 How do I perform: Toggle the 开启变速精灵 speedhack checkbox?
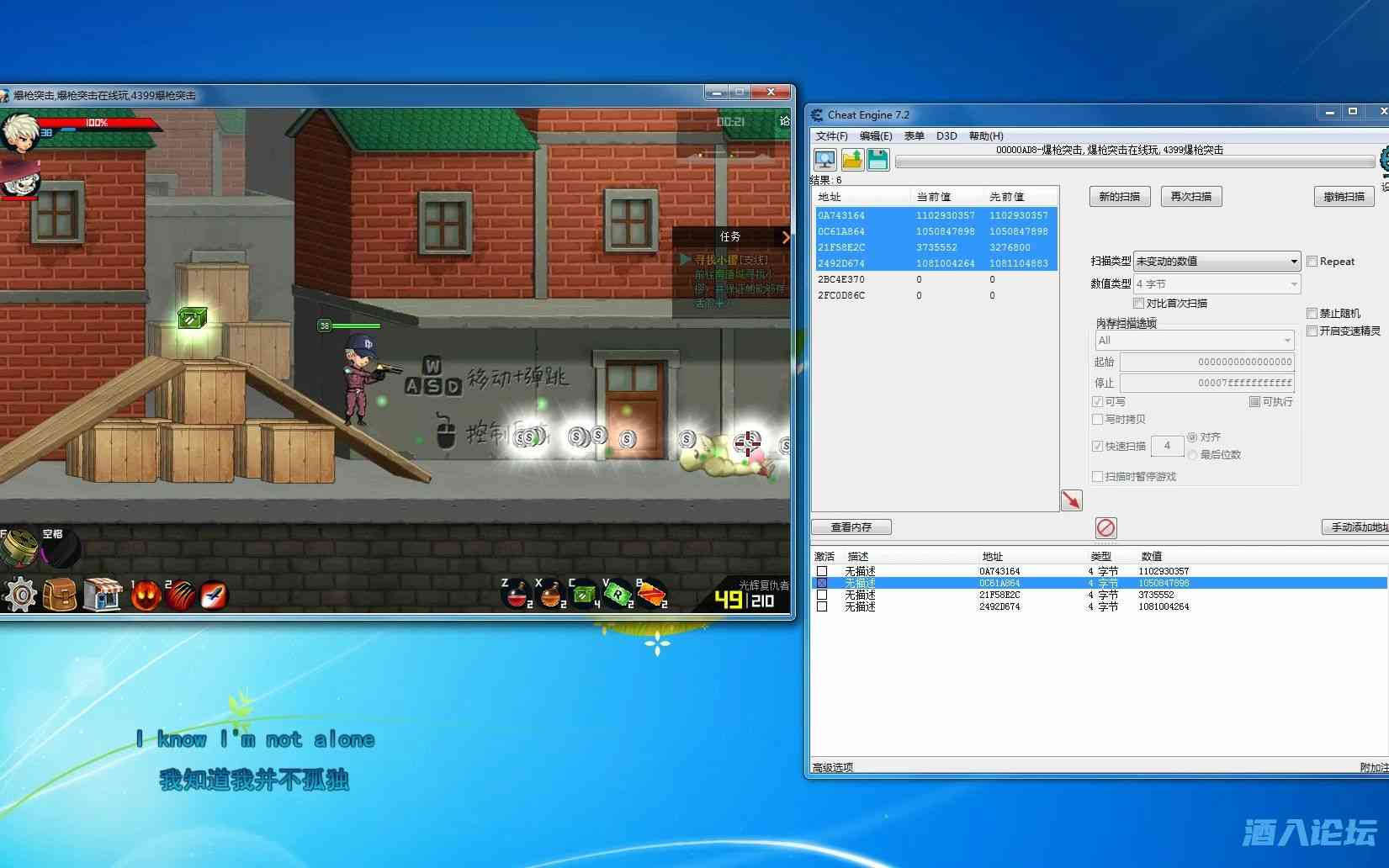pos(1312,331)
